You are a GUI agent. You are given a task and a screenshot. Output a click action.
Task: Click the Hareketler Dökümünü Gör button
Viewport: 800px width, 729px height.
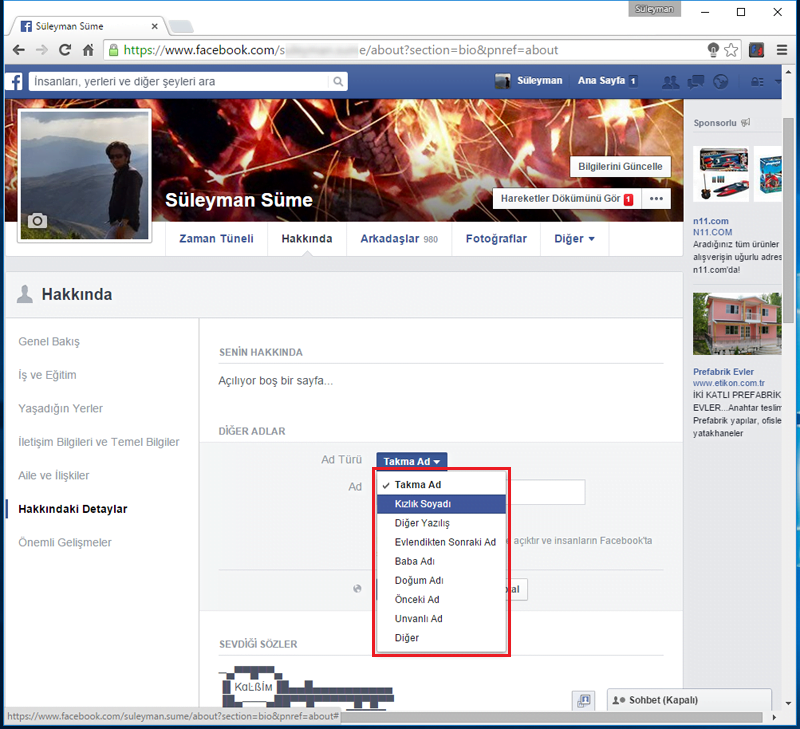click(x=565, y=198)
